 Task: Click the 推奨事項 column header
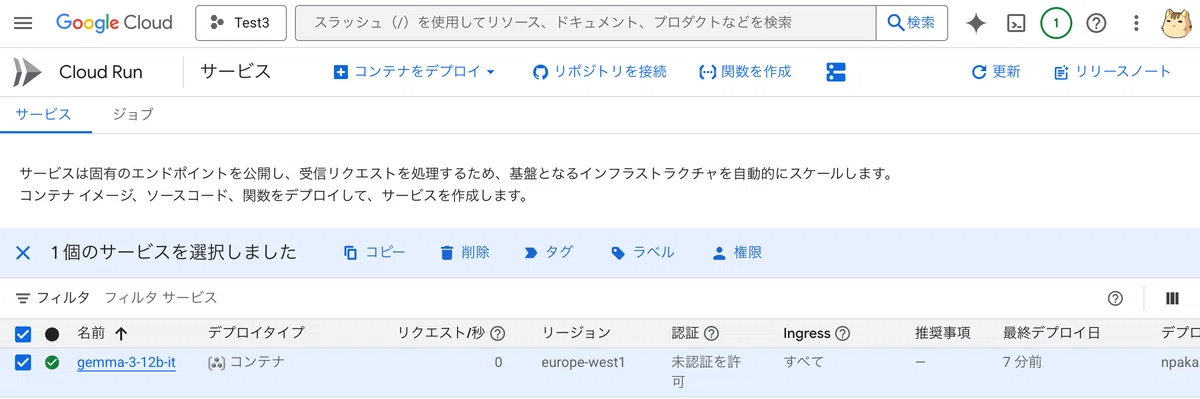[x=942, y=334]
